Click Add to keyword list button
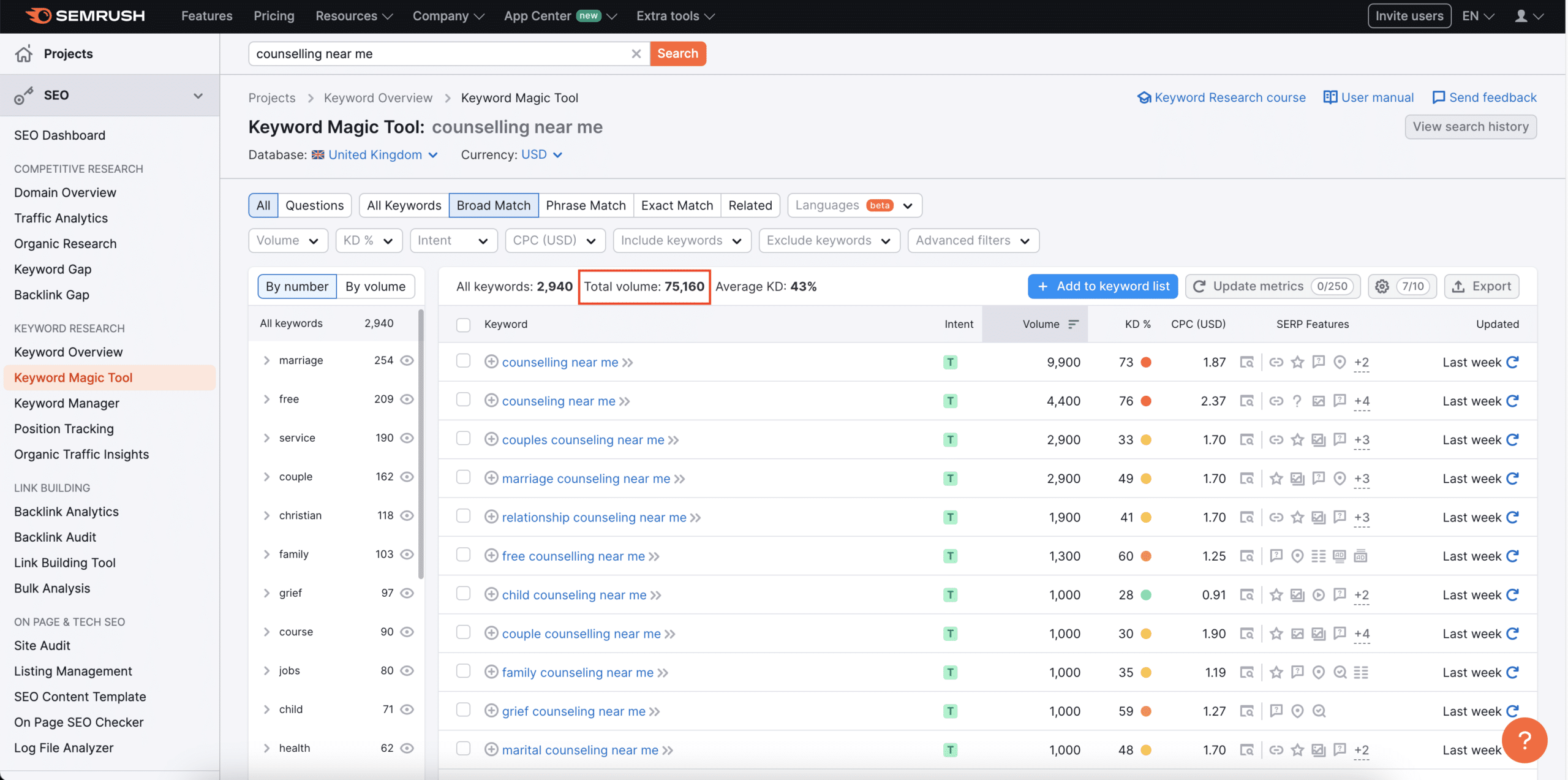 pyautogui.click(x=1102, y=287)
